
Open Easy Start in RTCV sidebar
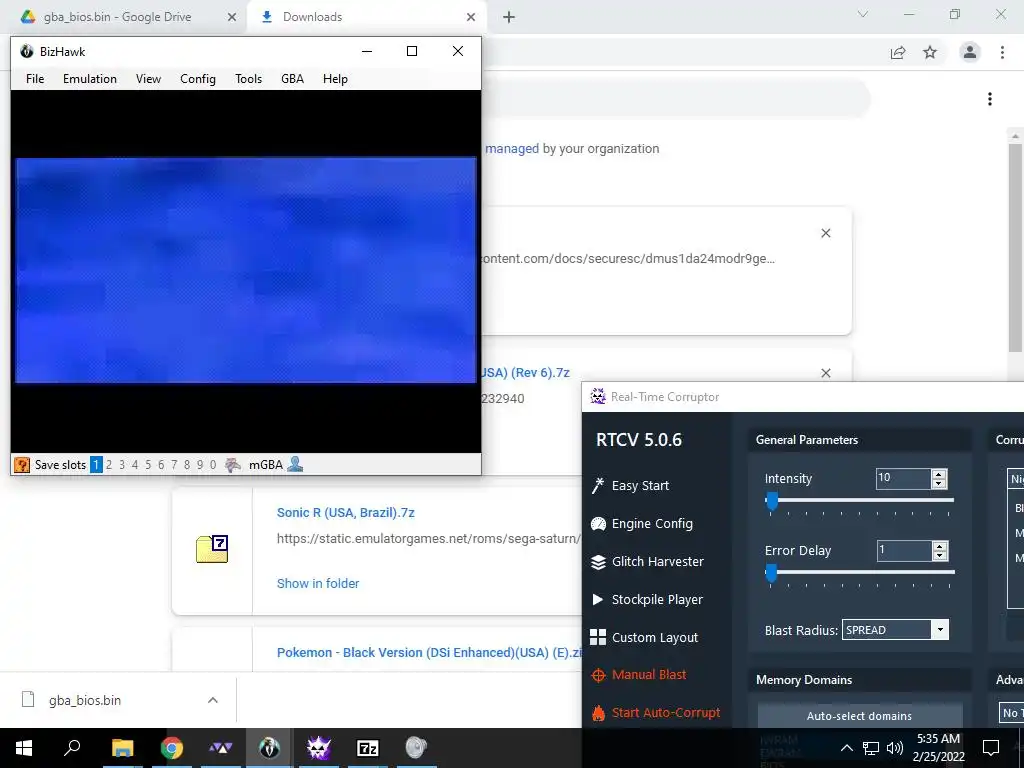click(x=630, y=485)
